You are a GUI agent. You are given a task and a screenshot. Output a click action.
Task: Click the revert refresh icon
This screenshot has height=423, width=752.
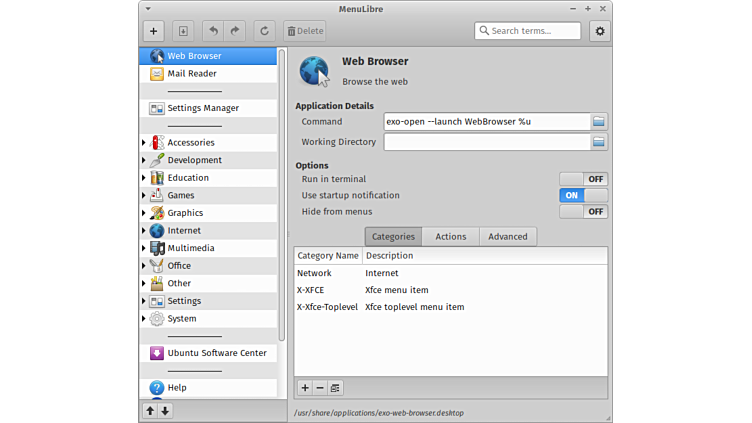point(265,31)
